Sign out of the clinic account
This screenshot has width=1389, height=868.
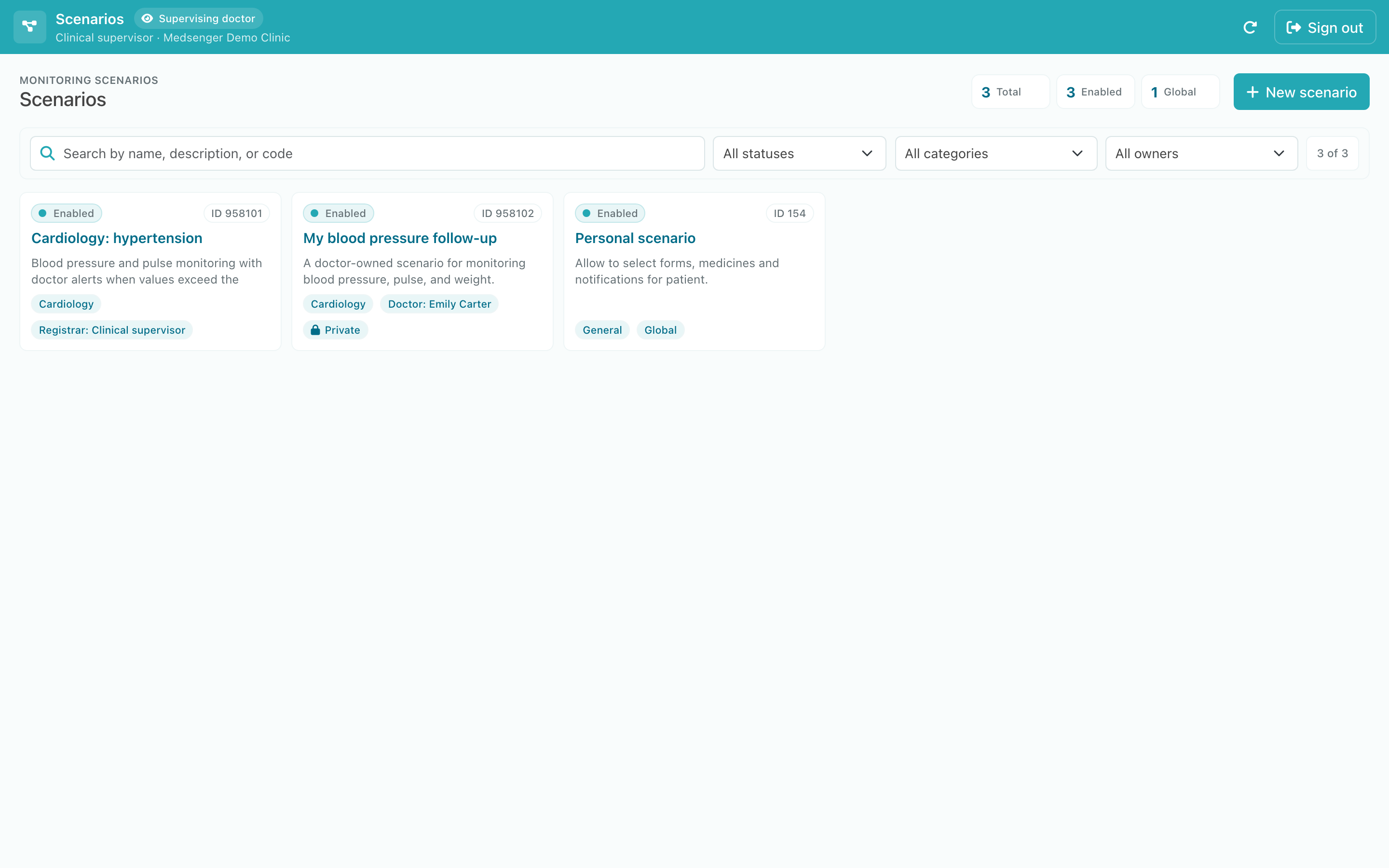pyautogui.click(x=1325, y=27)
